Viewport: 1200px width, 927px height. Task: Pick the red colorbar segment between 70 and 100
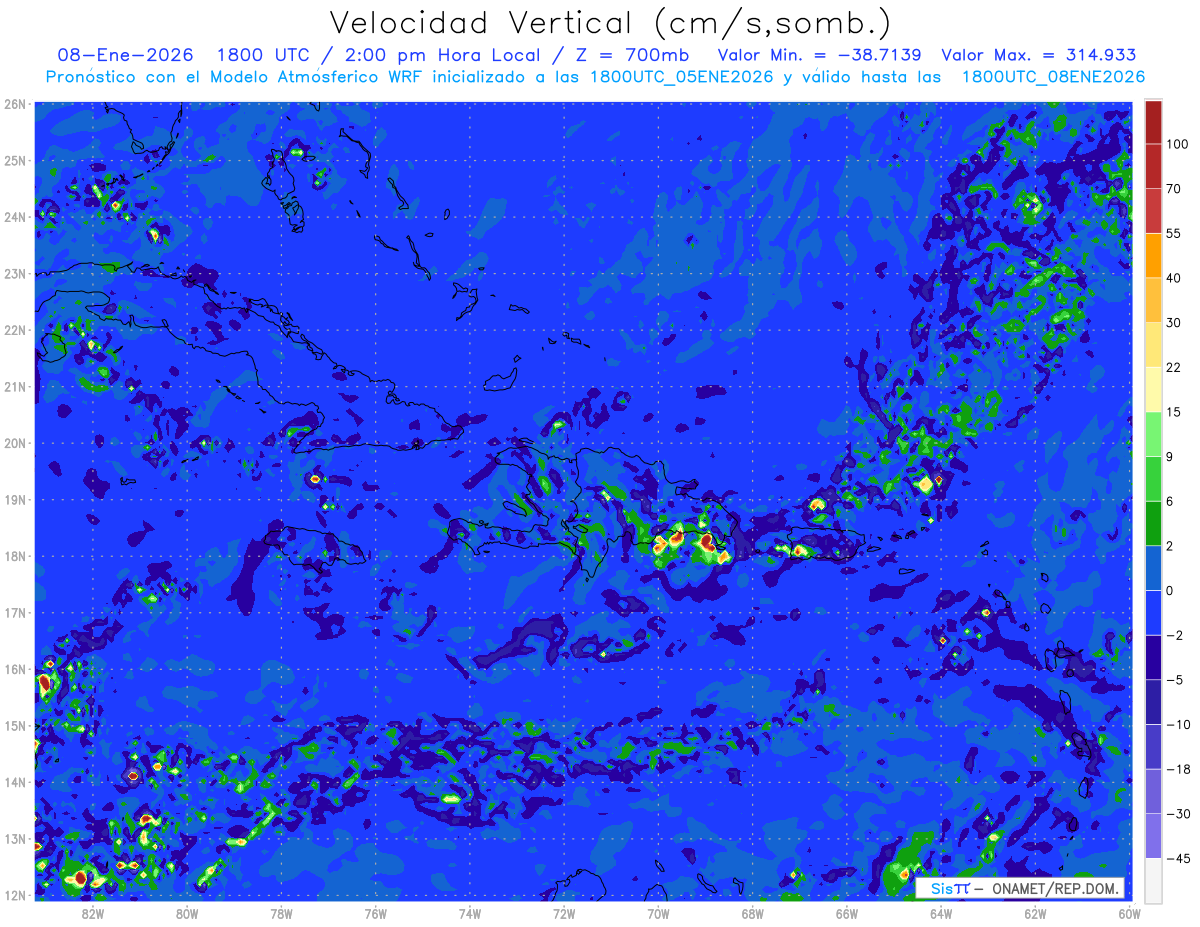pos(1154,166)
